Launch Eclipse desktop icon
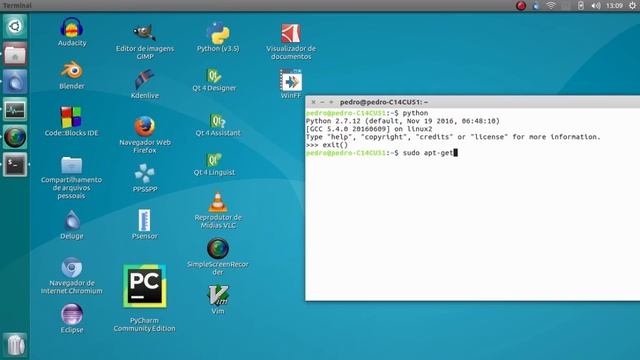Image resolution: width=640 pixels, height=360 pixels. 72,315
